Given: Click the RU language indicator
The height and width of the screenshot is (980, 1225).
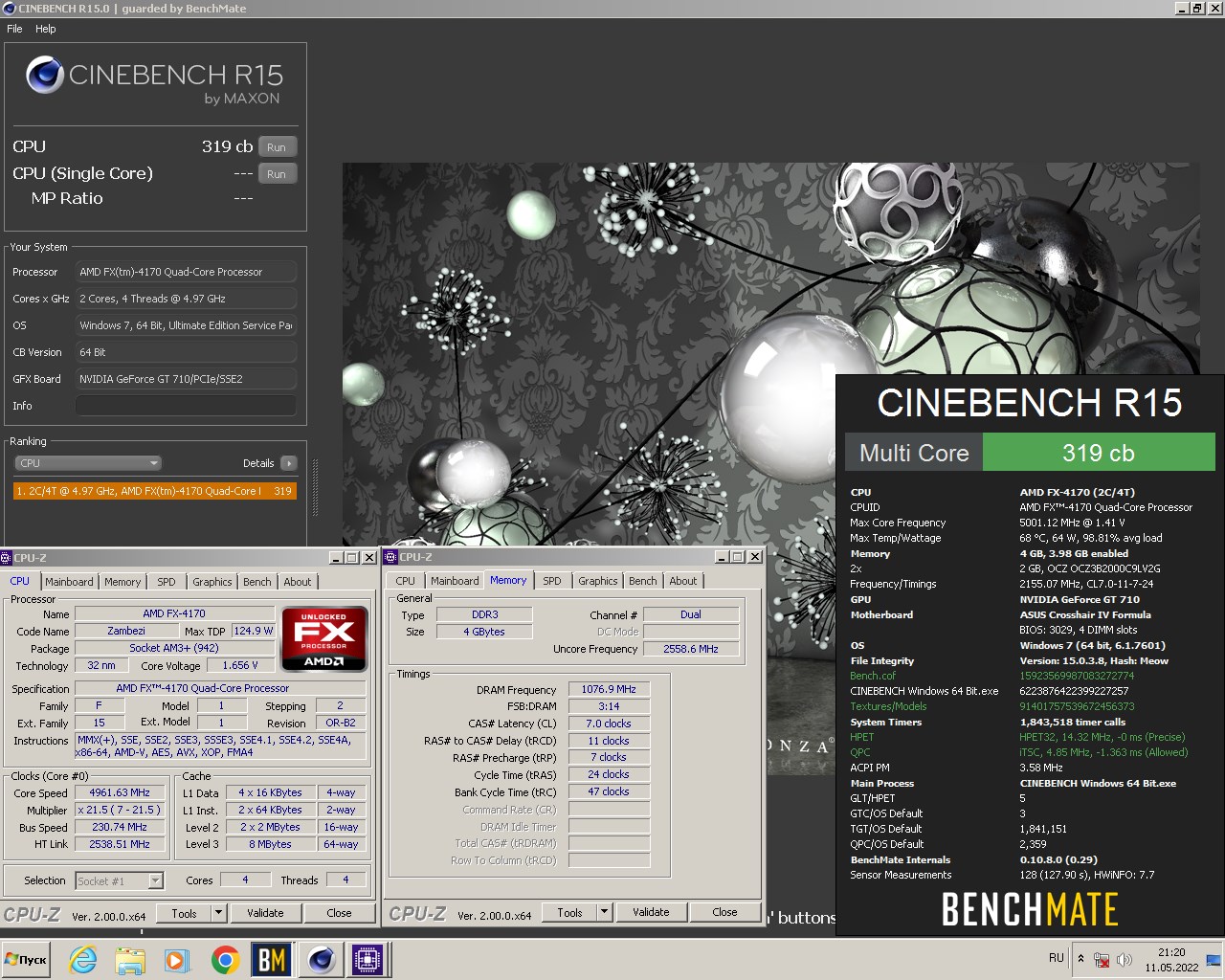Looking at the screenshot, I should 1056,957.
